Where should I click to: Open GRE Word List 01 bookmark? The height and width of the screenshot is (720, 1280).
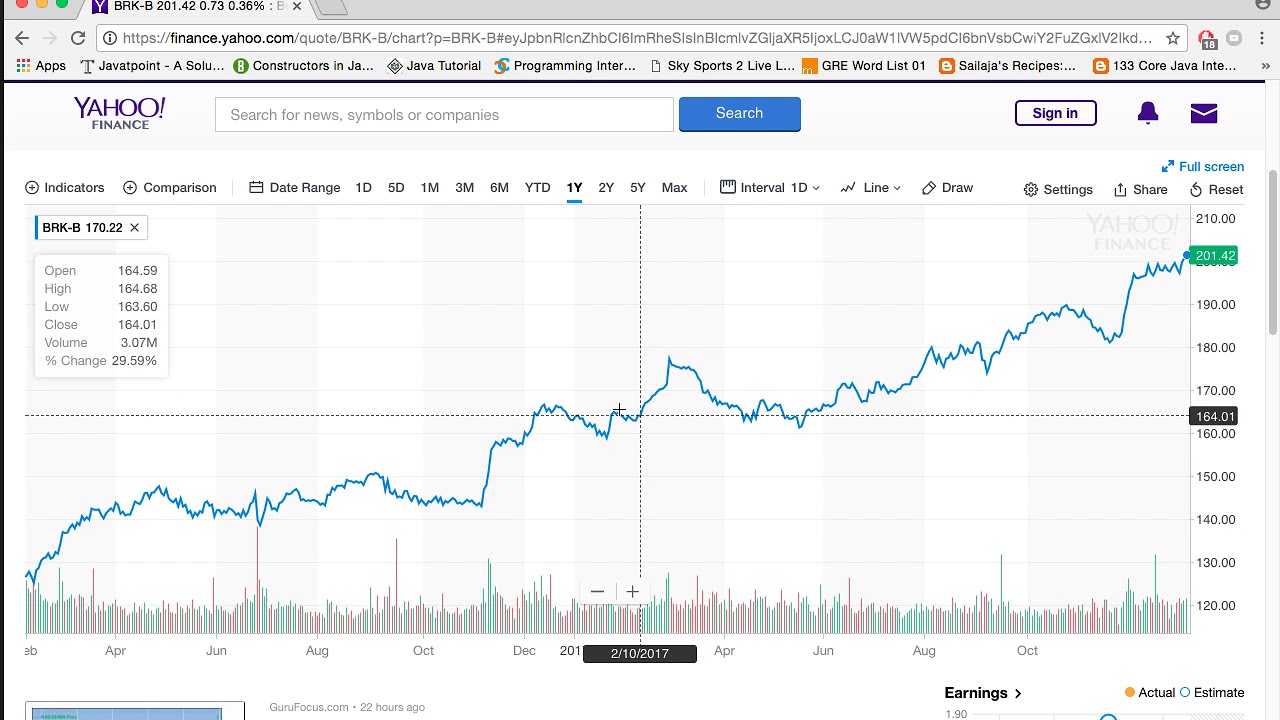[x=864, y=66]
